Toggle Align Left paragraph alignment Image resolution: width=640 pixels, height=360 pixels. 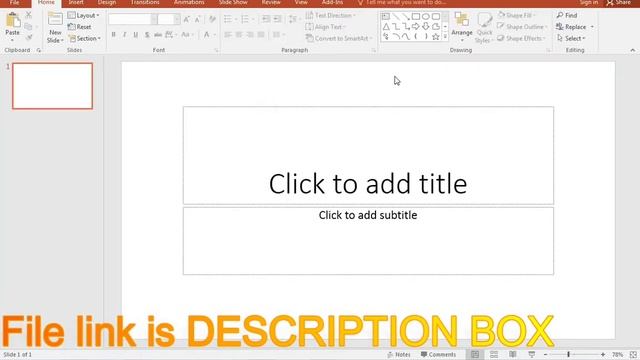click(228, 35)
